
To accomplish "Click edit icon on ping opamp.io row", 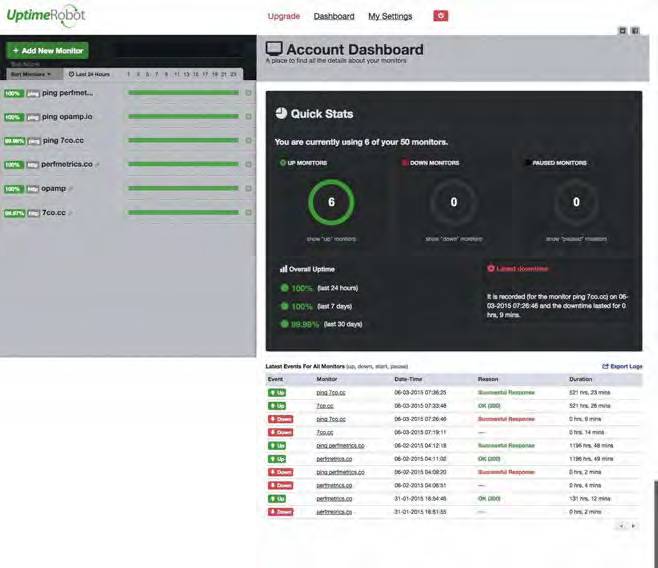I will 248,117.
